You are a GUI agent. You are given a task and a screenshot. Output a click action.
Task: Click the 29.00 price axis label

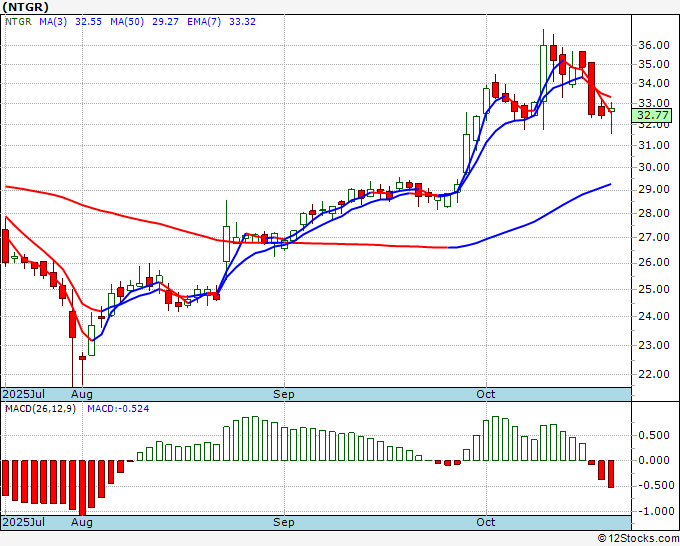[654, 190]
